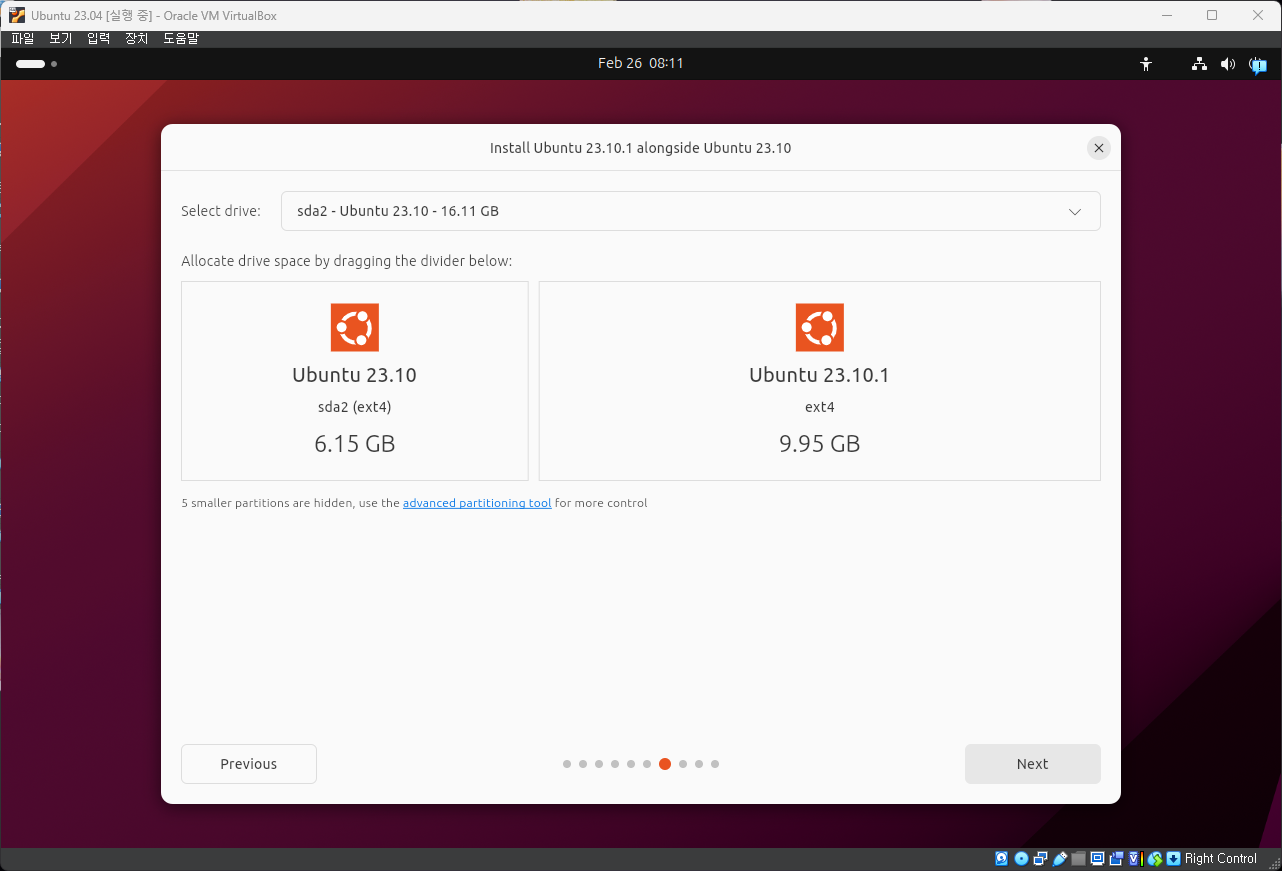Maximize the VirtualBox window
Image resolution: width=1282 pixels, height=871 pixels.
tap(1212, 15)
